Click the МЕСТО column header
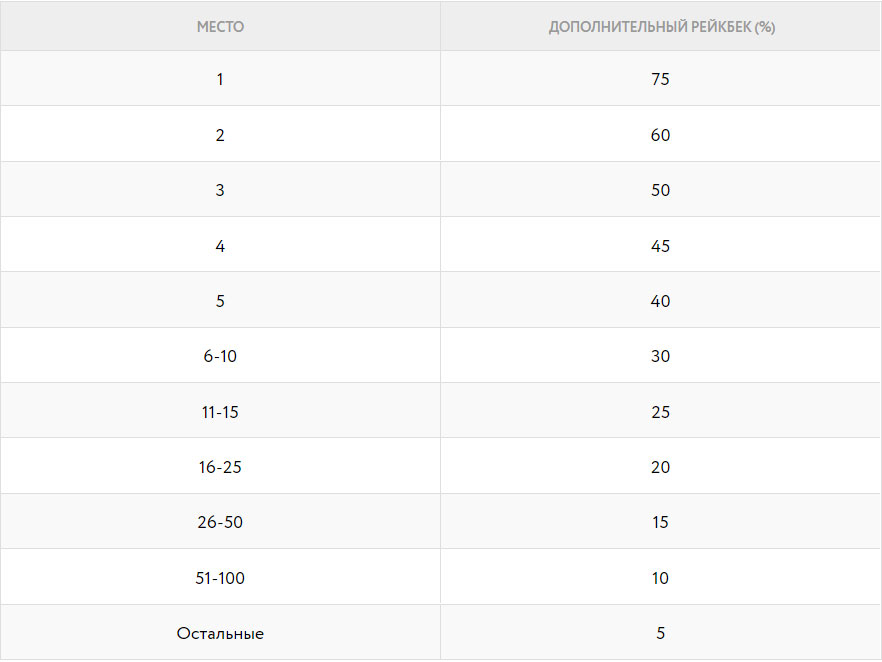Image resolution: width=882 pixels, height=662 pixels. point(220,26)
